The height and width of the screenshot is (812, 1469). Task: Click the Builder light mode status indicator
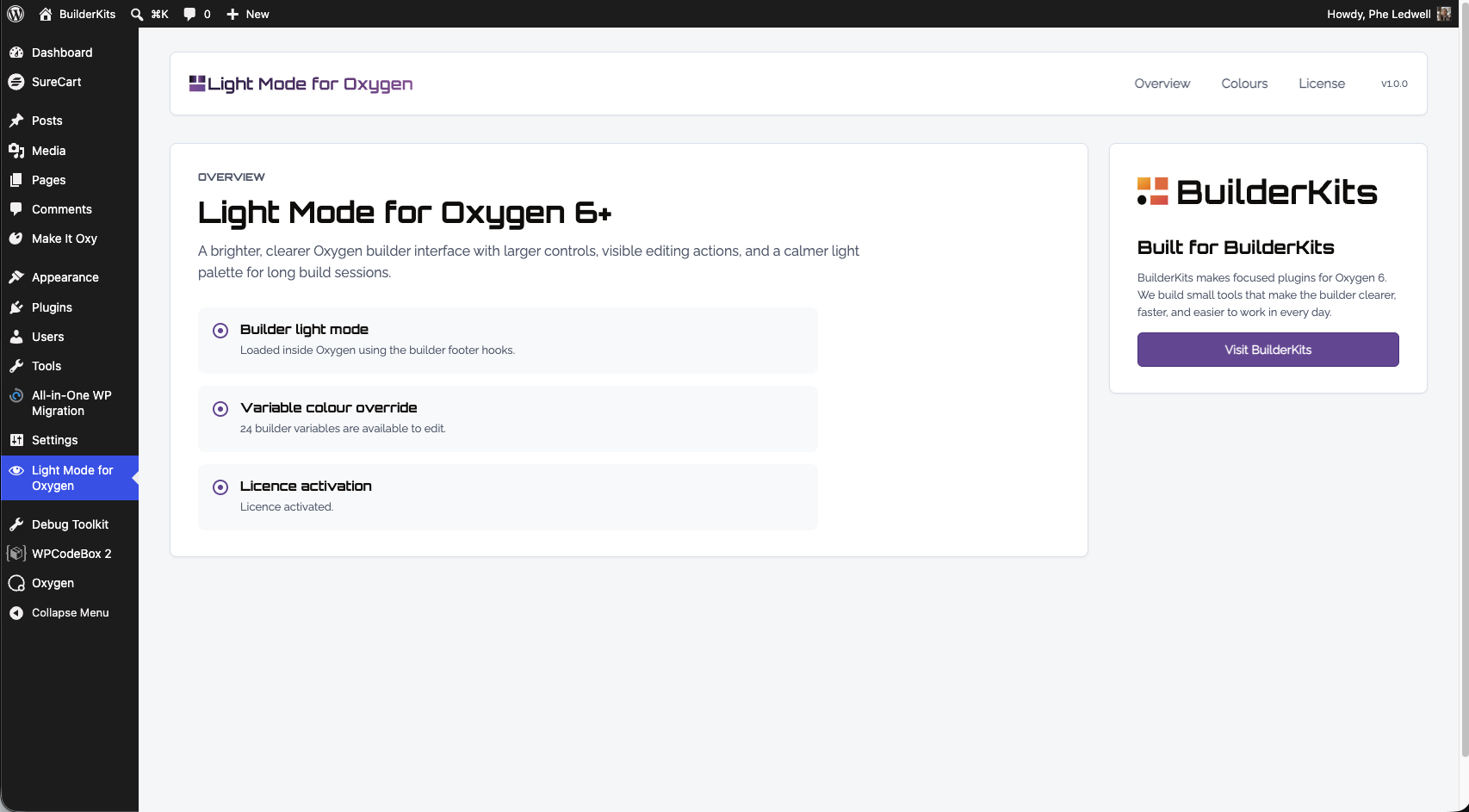(220, 331)
